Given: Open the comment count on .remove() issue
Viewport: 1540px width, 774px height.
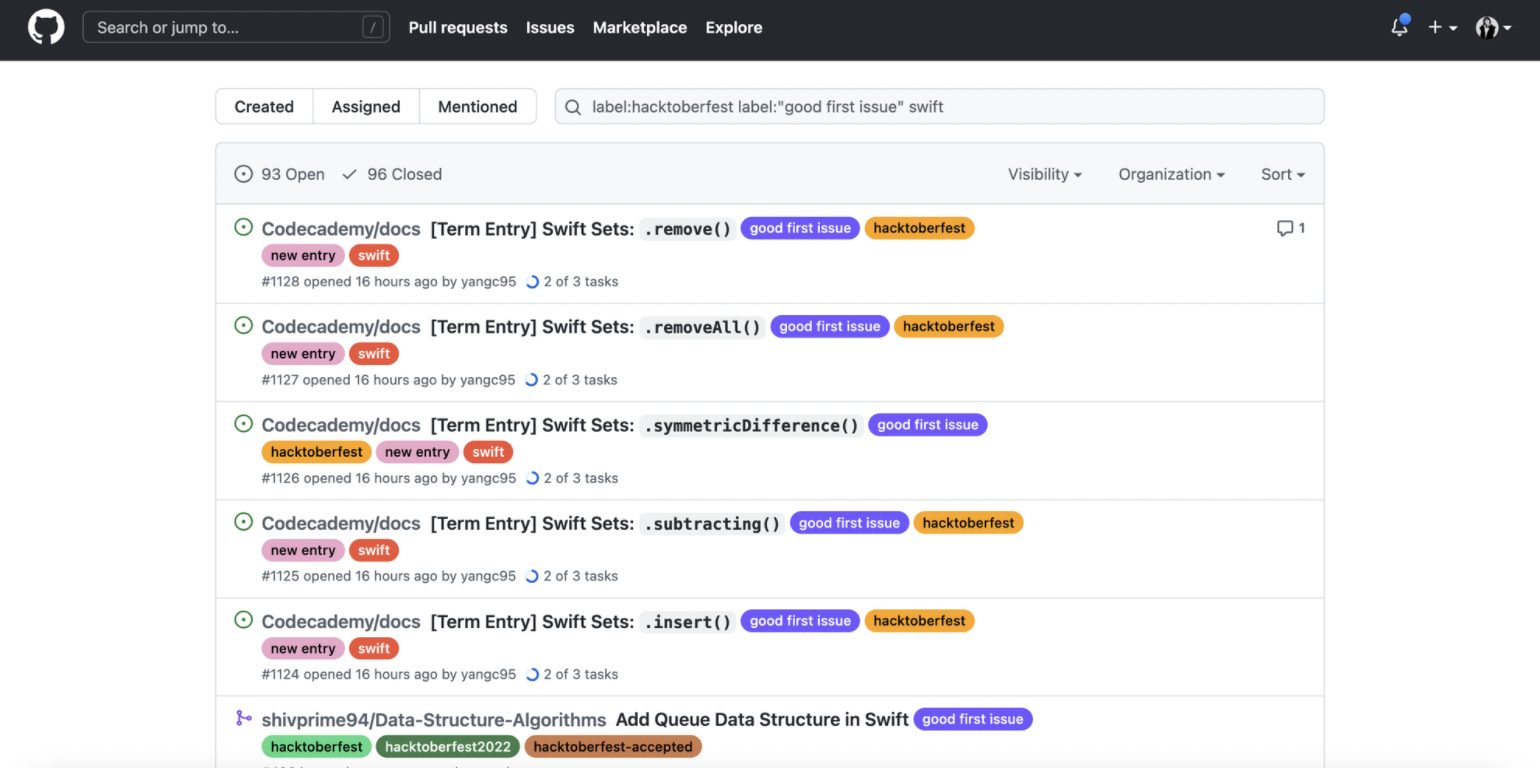Looking at the screenshot, I should point(1291,228).
